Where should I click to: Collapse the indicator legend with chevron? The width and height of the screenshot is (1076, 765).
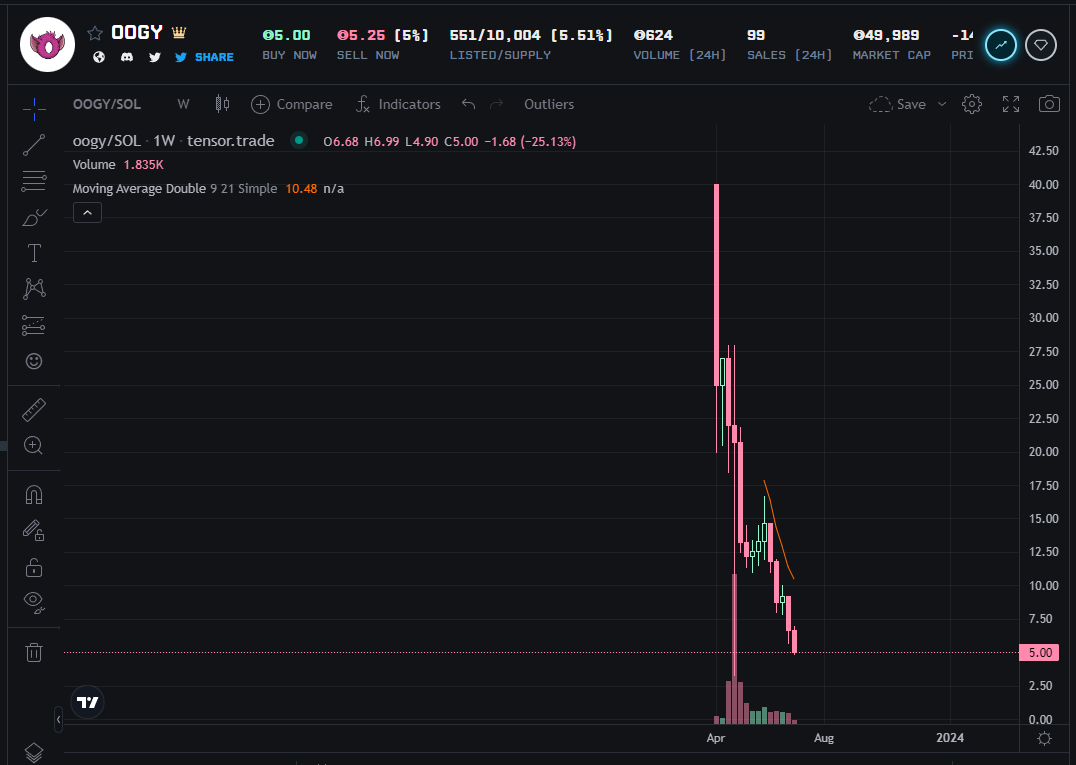[87, 213]
